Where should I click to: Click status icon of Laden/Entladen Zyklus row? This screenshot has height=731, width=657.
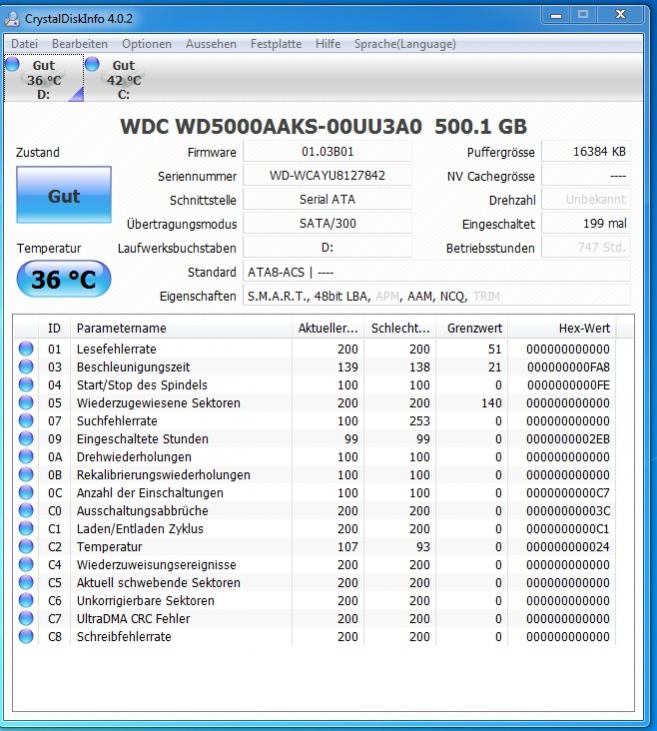pos(26,528)
